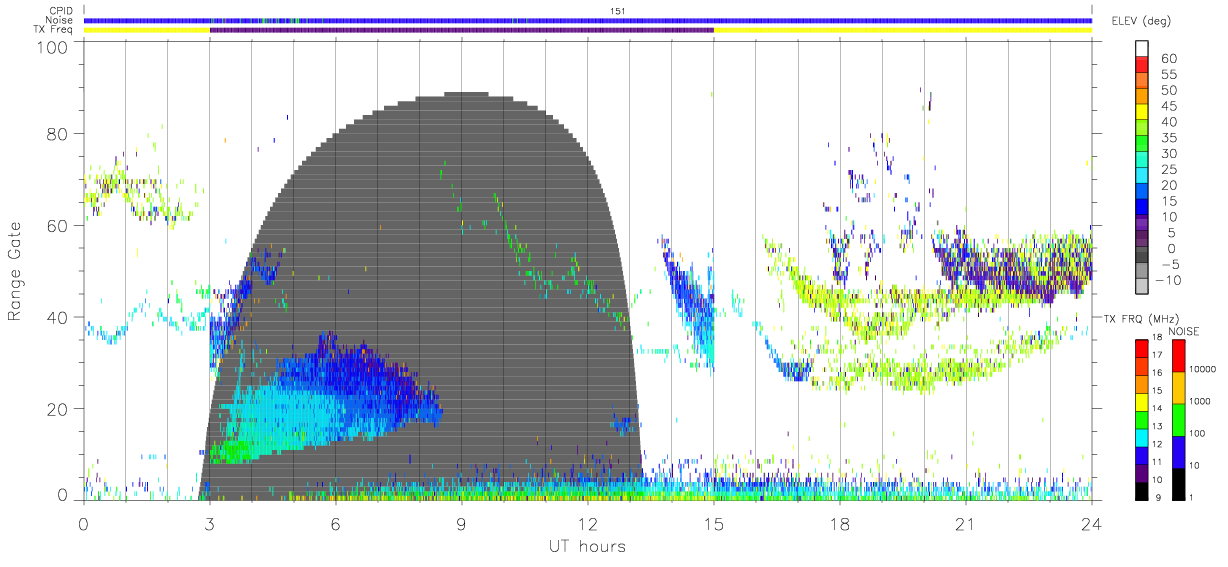Click the ELEV colorbar label '25'
Screen dimensions: 1228x567
(x=1169, y=169)
